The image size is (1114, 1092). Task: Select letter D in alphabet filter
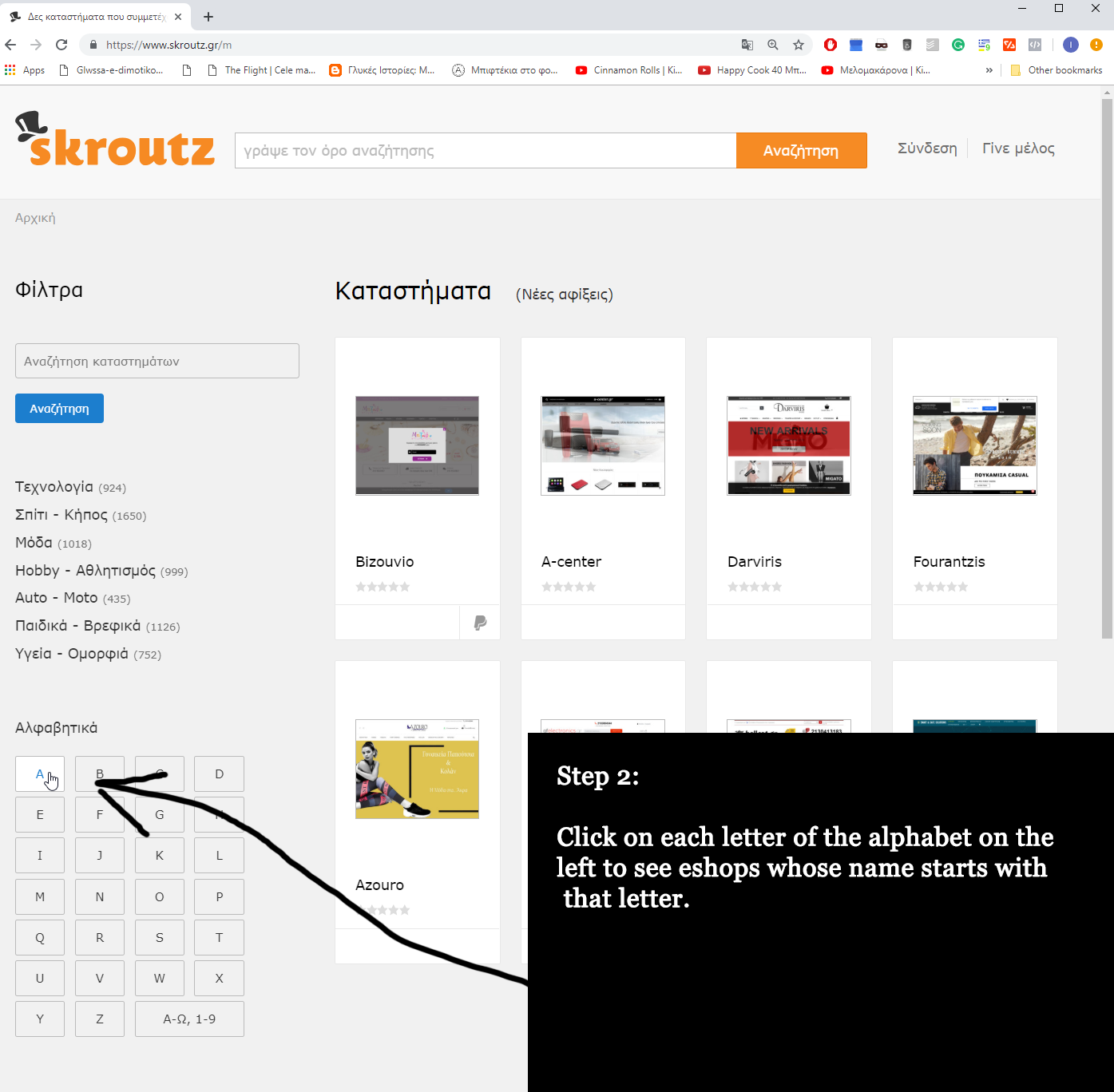(220, 774)
